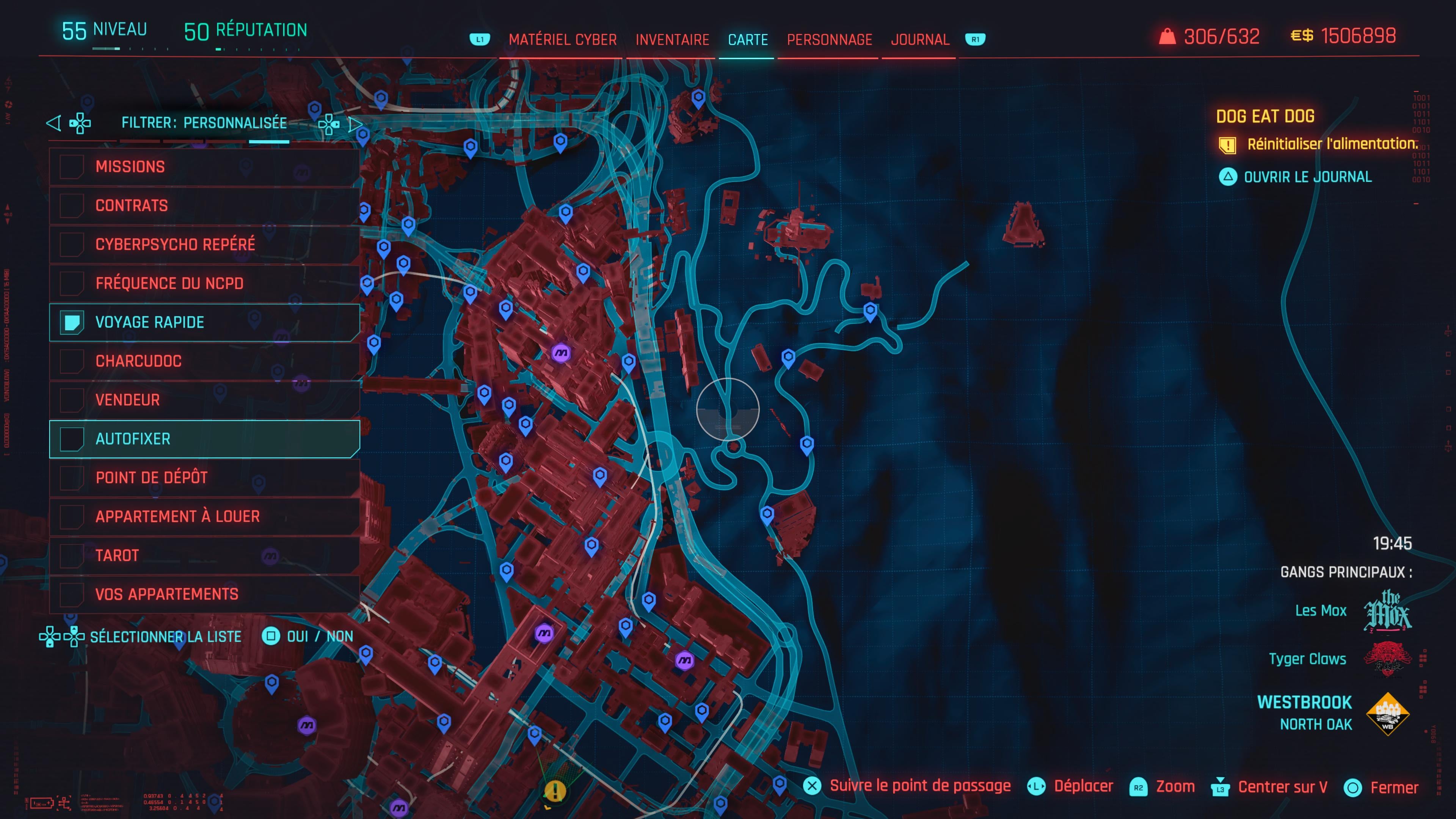Enable the MISSIONS filter checkbox
Image resolution: width=1456 pixels, height=819 pixels.
tap(72, 167)
